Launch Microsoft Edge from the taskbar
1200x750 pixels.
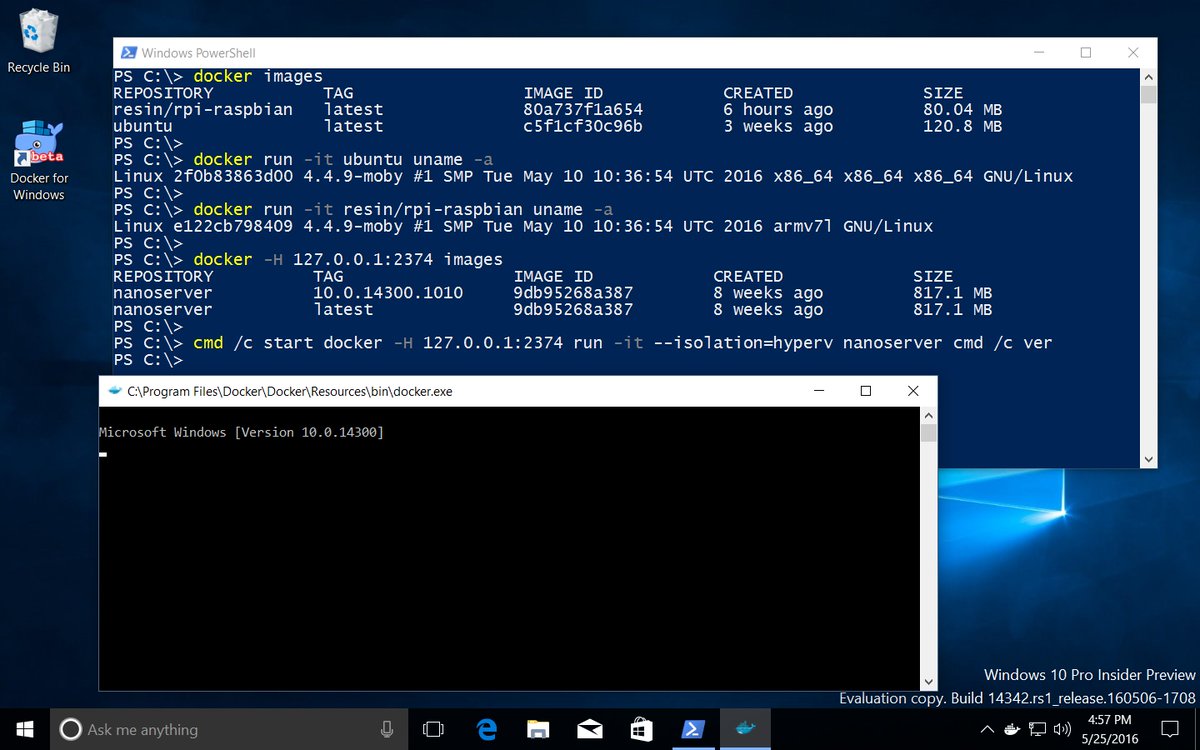click(487, 729)
